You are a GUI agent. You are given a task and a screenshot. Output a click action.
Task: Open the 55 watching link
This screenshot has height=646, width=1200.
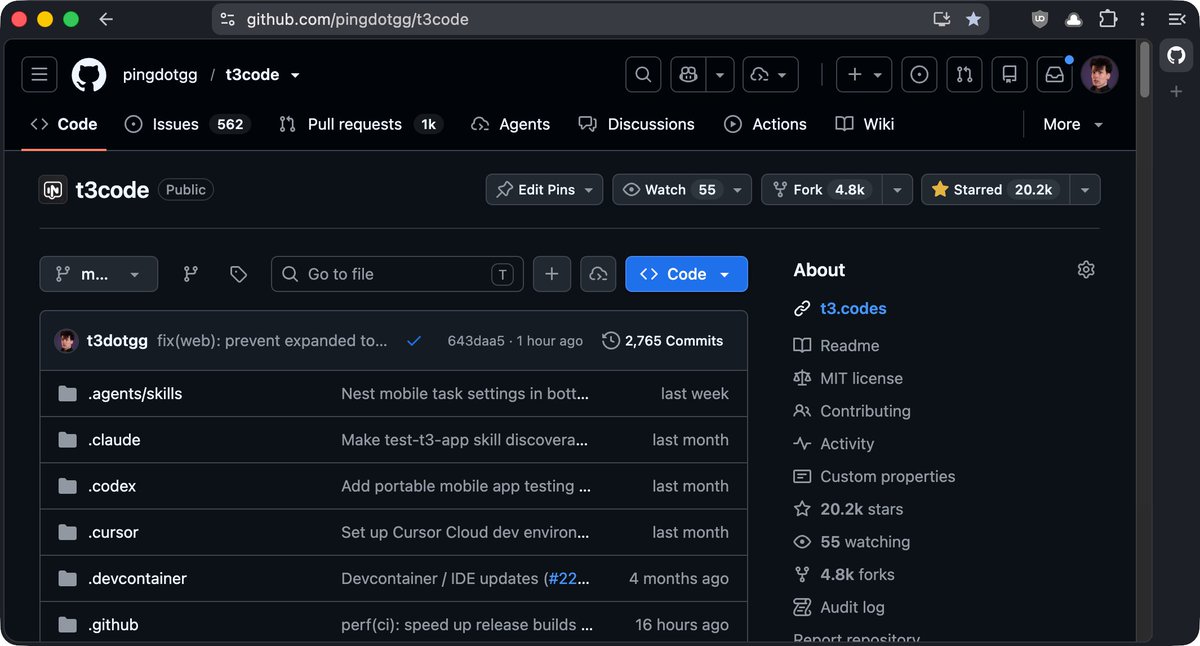click(865, 542)
